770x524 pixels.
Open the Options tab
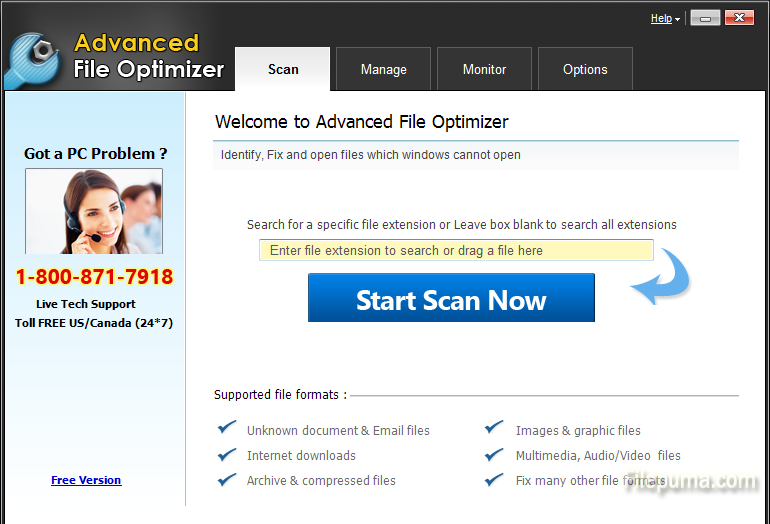pyautogui.click(x=585, y=69)
